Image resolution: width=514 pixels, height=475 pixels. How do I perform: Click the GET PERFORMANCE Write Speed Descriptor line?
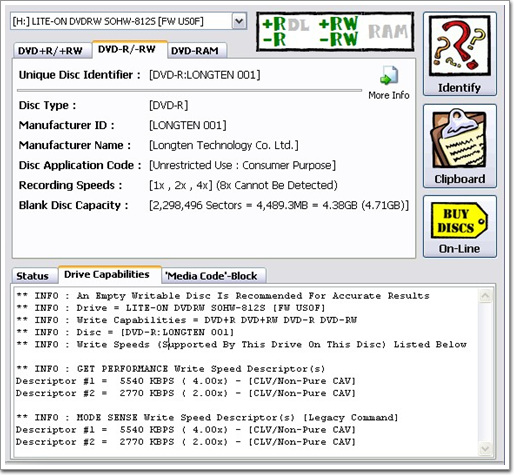click(x=171, y=369)
